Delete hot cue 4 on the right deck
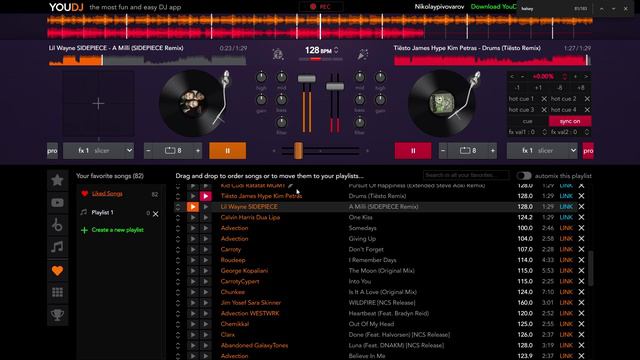The height and width of the screenshot is (360, 640). (587, 110)
